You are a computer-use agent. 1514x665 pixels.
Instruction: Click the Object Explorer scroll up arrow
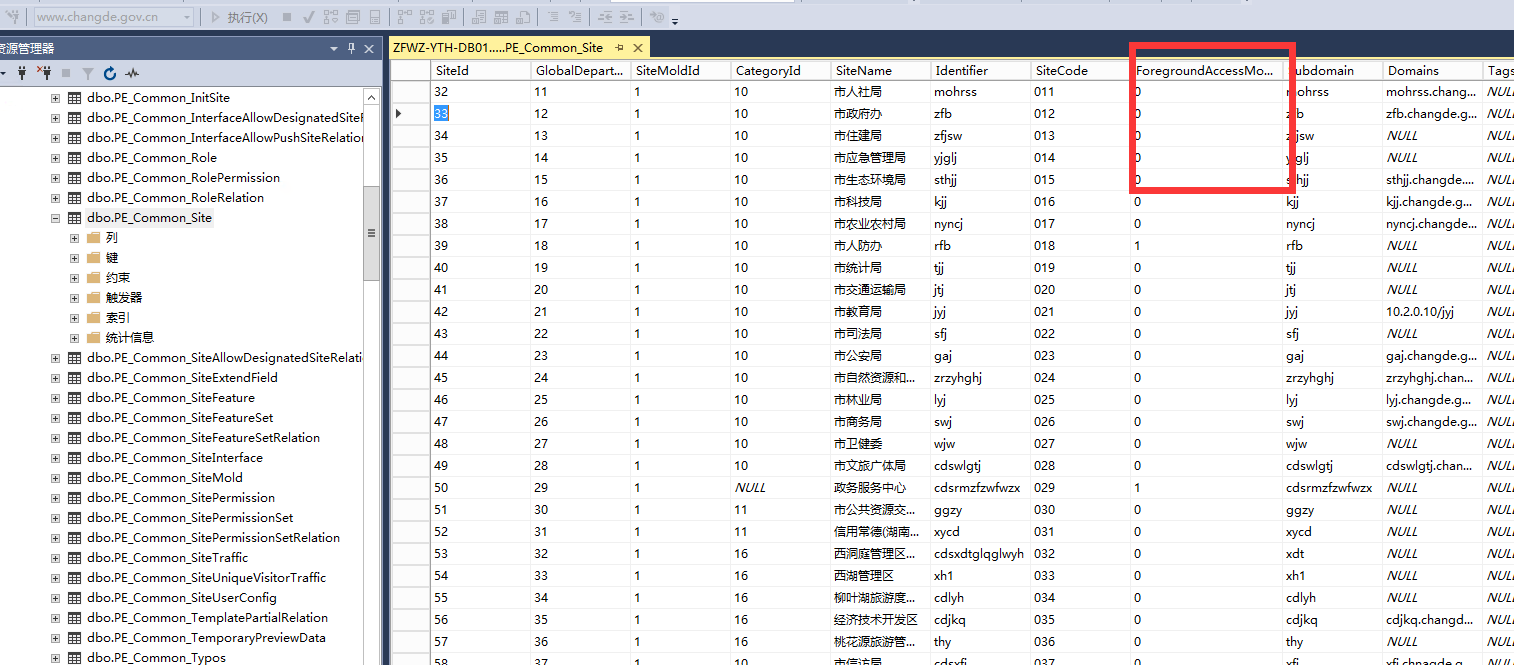(371, 97)
